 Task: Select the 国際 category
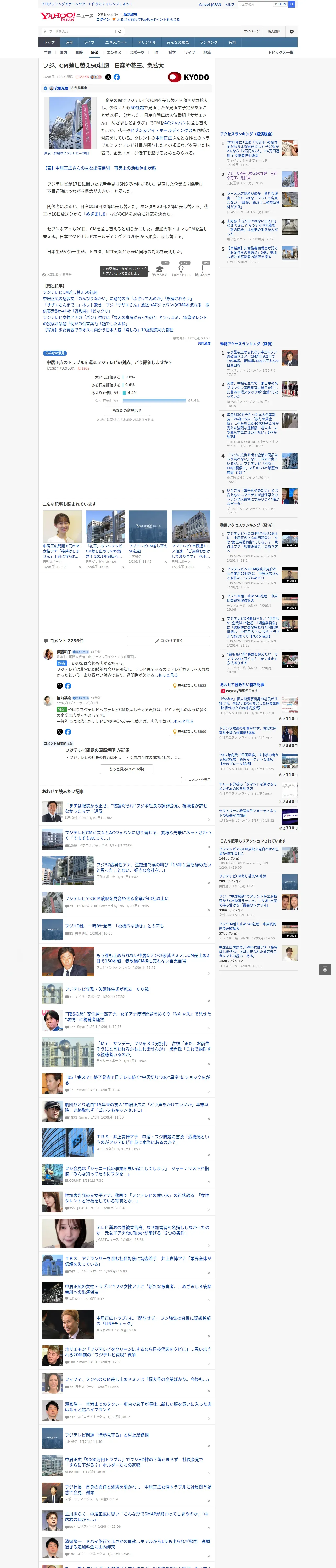coord(79,53)
